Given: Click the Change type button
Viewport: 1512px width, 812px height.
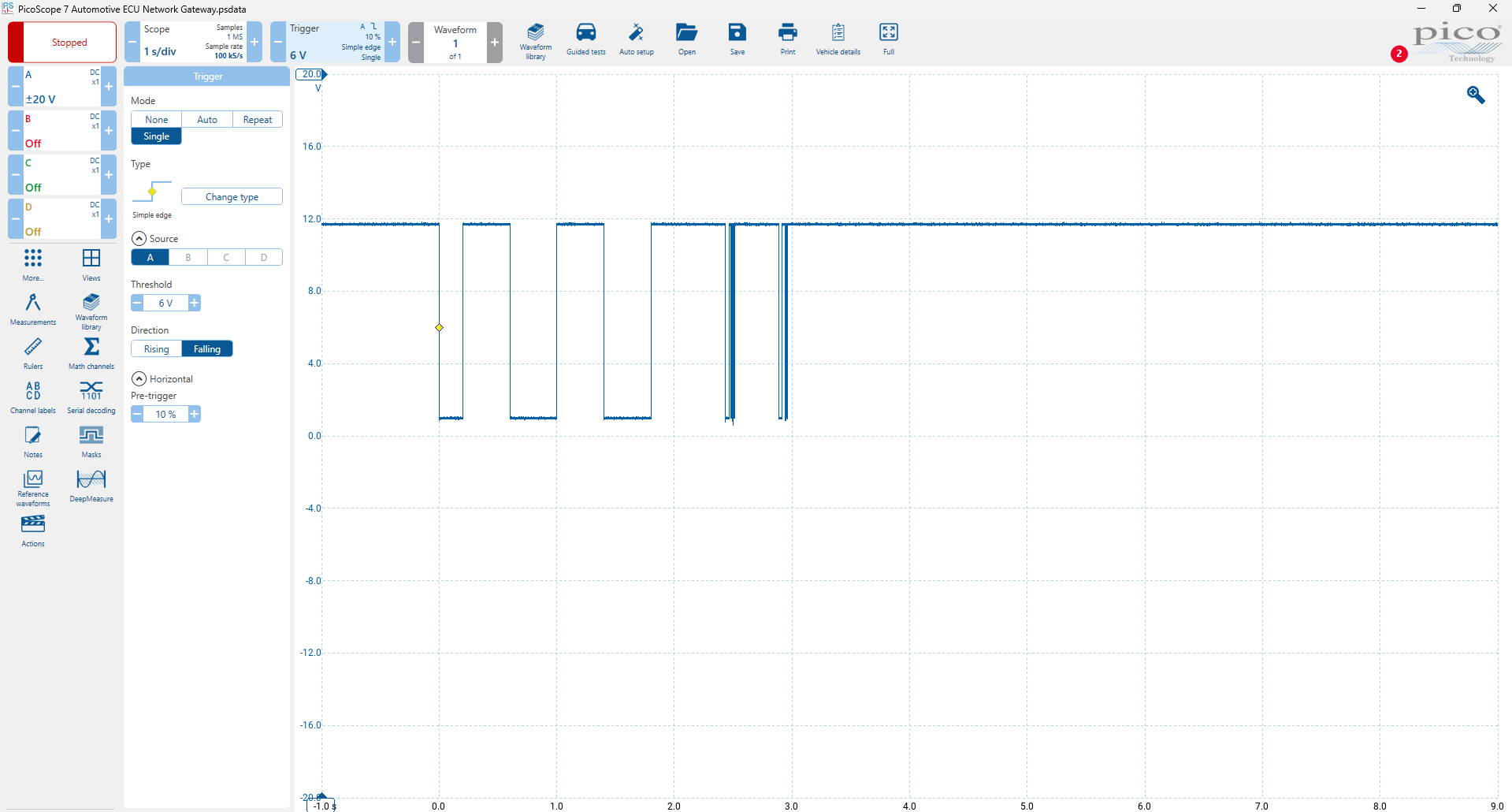Looking at the screenshot, I should click(232, 197).
